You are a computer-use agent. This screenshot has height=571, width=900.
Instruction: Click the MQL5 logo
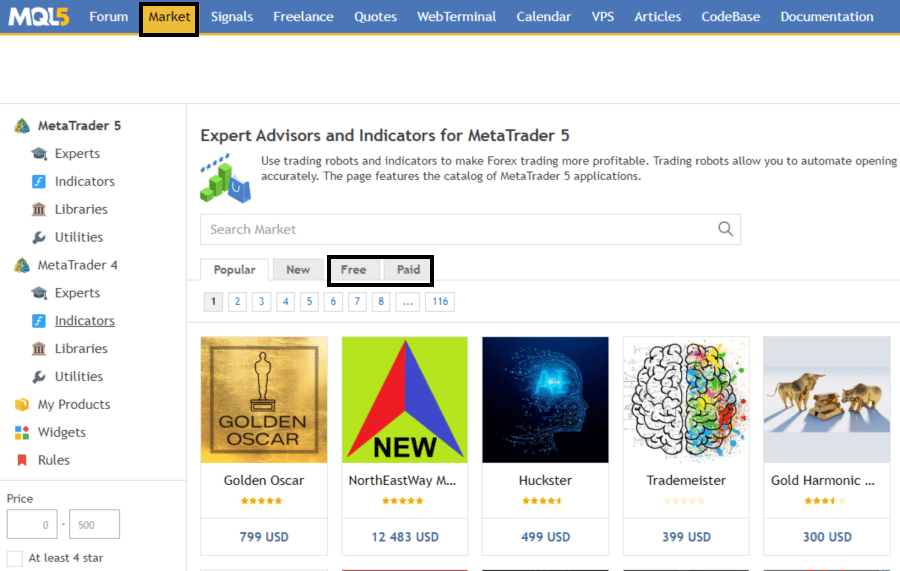point(39,17)
